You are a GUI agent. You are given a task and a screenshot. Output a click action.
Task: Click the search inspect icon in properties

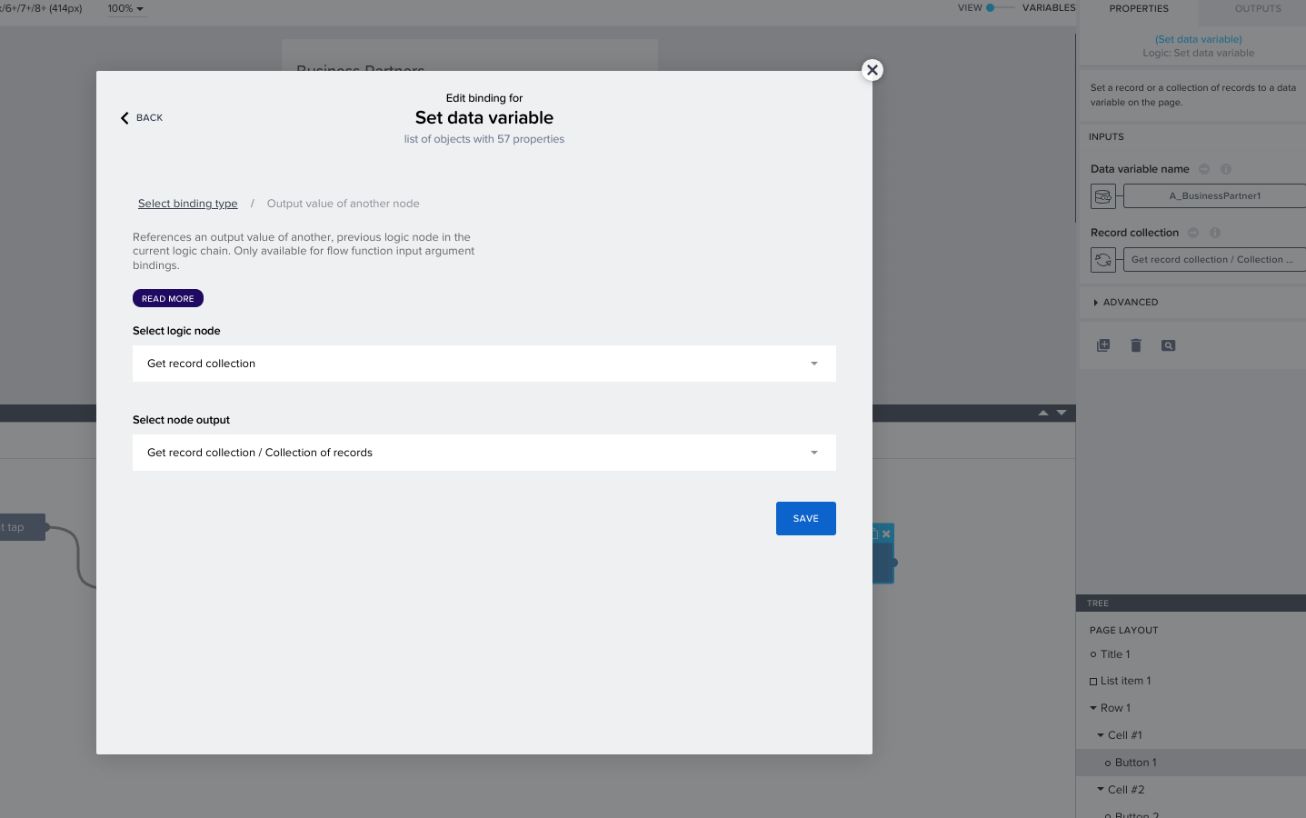tap(1168, 346)
